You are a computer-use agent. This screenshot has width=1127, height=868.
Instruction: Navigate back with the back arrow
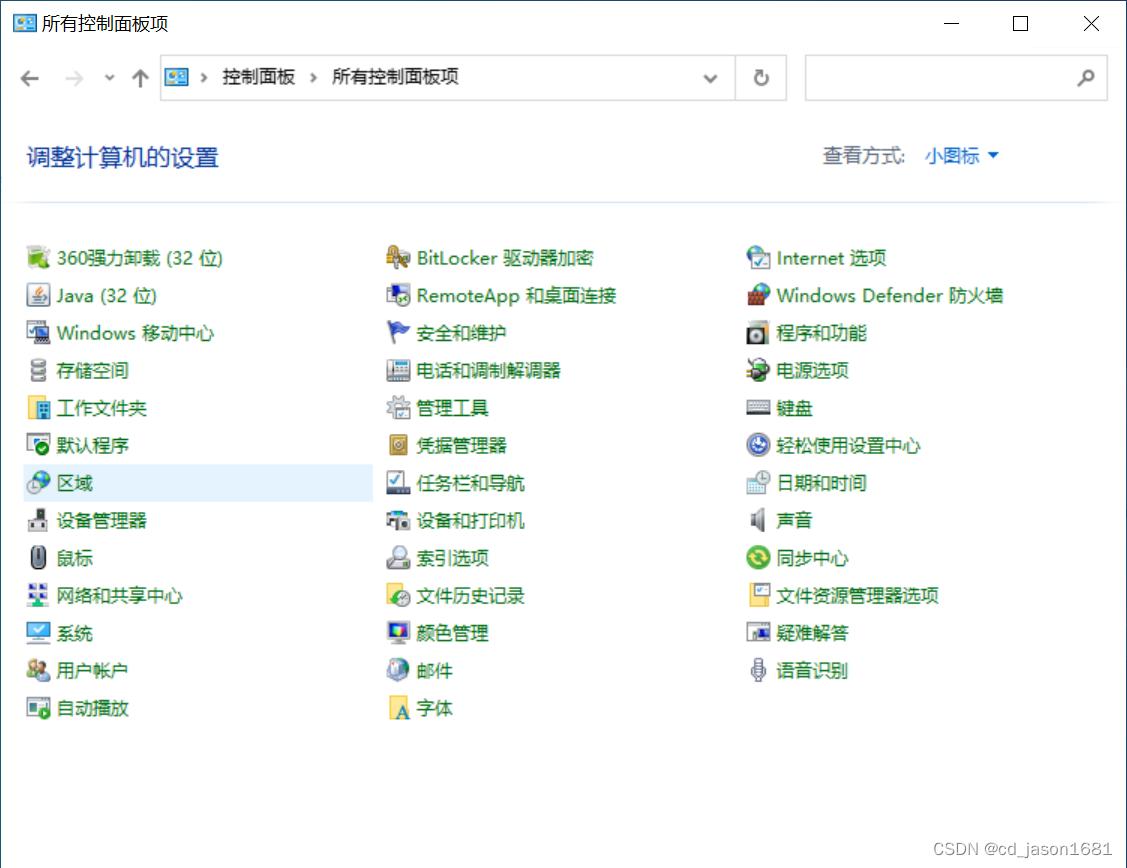coord(29,77)
